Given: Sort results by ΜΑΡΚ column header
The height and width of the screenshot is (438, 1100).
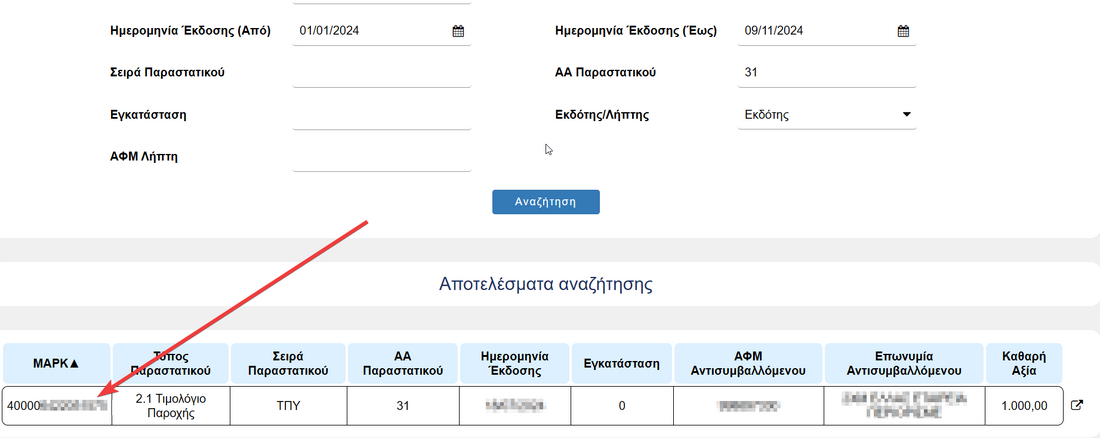Looking at the screenshot, I should [x=56, y=363].
